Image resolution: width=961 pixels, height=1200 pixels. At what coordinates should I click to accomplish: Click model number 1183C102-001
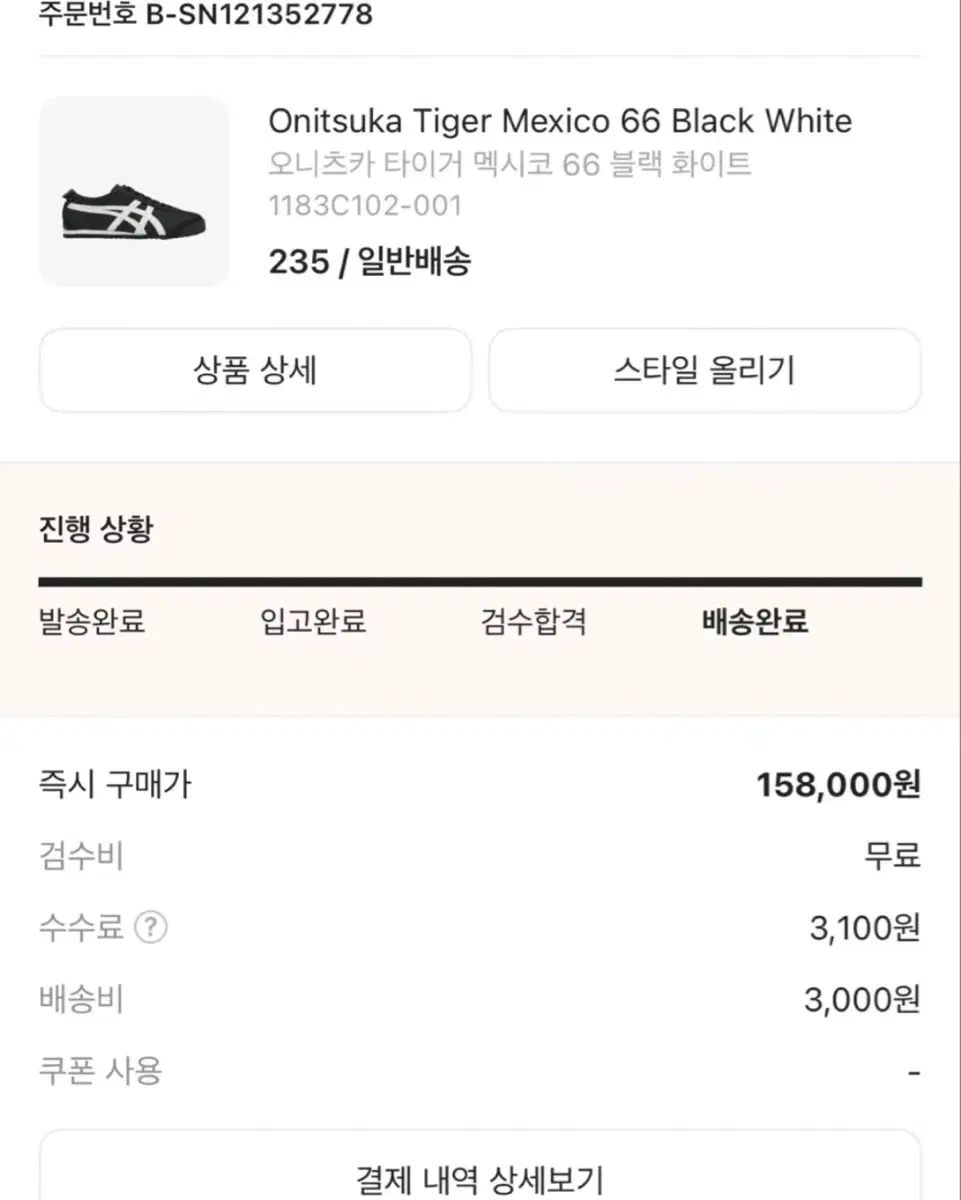pos(365,205)
